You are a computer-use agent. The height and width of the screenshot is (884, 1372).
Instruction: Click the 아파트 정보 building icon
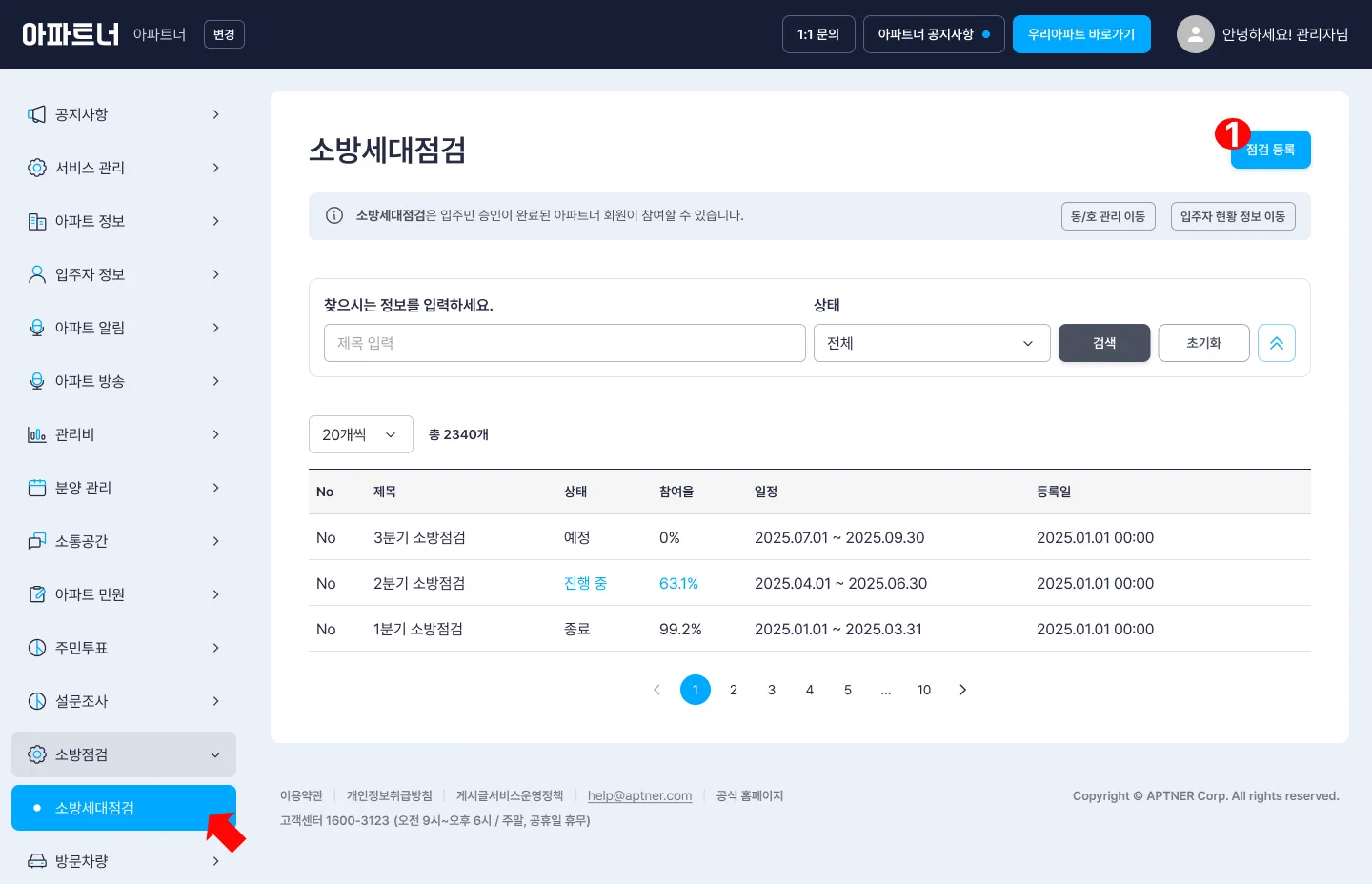click(37, 221)
